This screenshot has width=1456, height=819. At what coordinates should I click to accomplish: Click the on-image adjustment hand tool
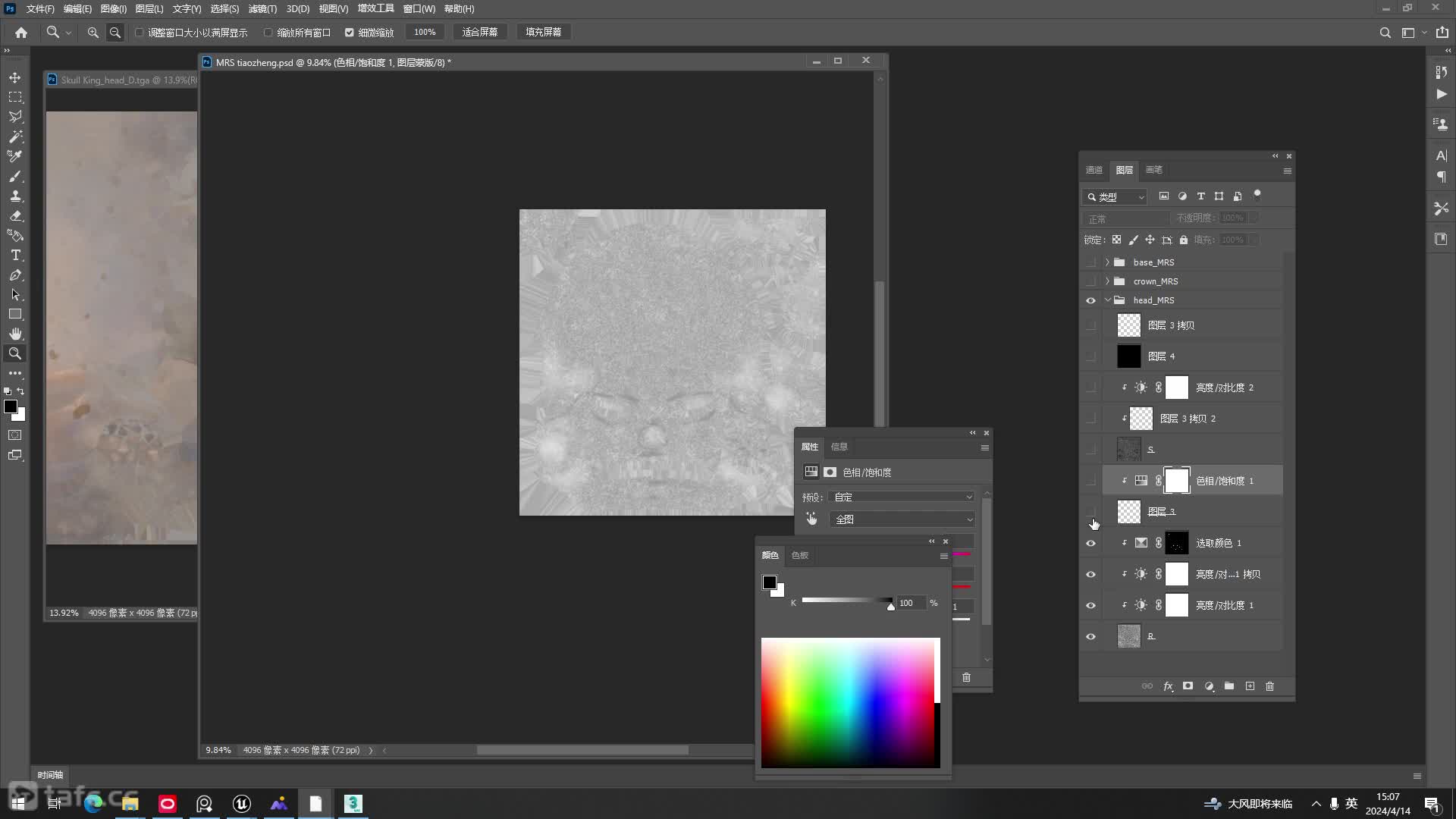point(811,519)
